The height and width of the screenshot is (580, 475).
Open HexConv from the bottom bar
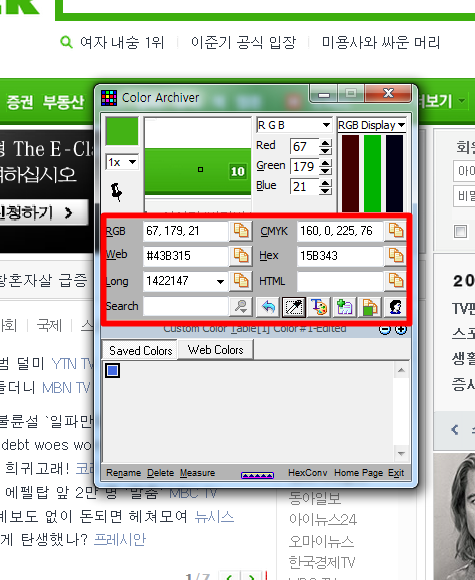pos(307,473)
